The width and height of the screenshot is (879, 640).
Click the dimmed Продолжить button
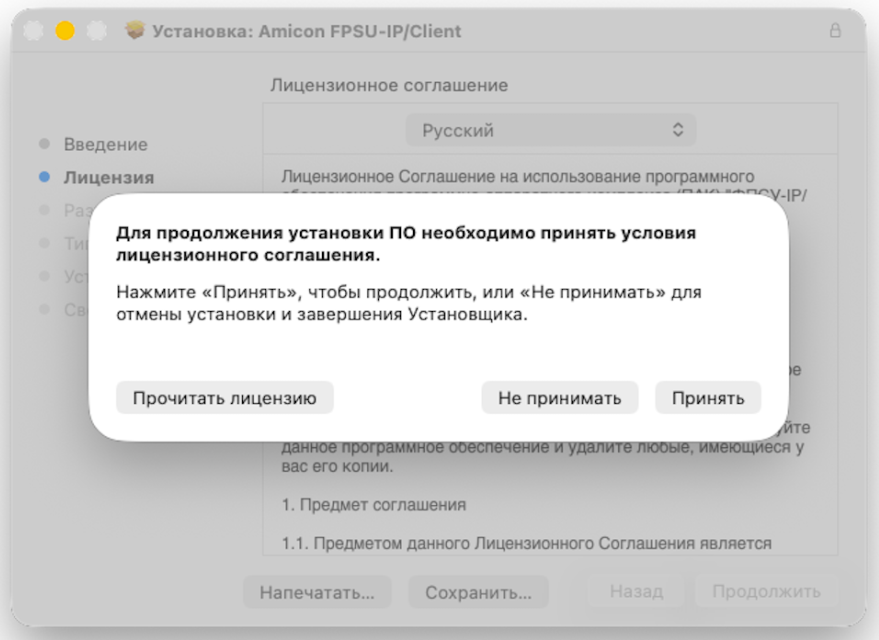pyautogui.click(x=766, y=591)
